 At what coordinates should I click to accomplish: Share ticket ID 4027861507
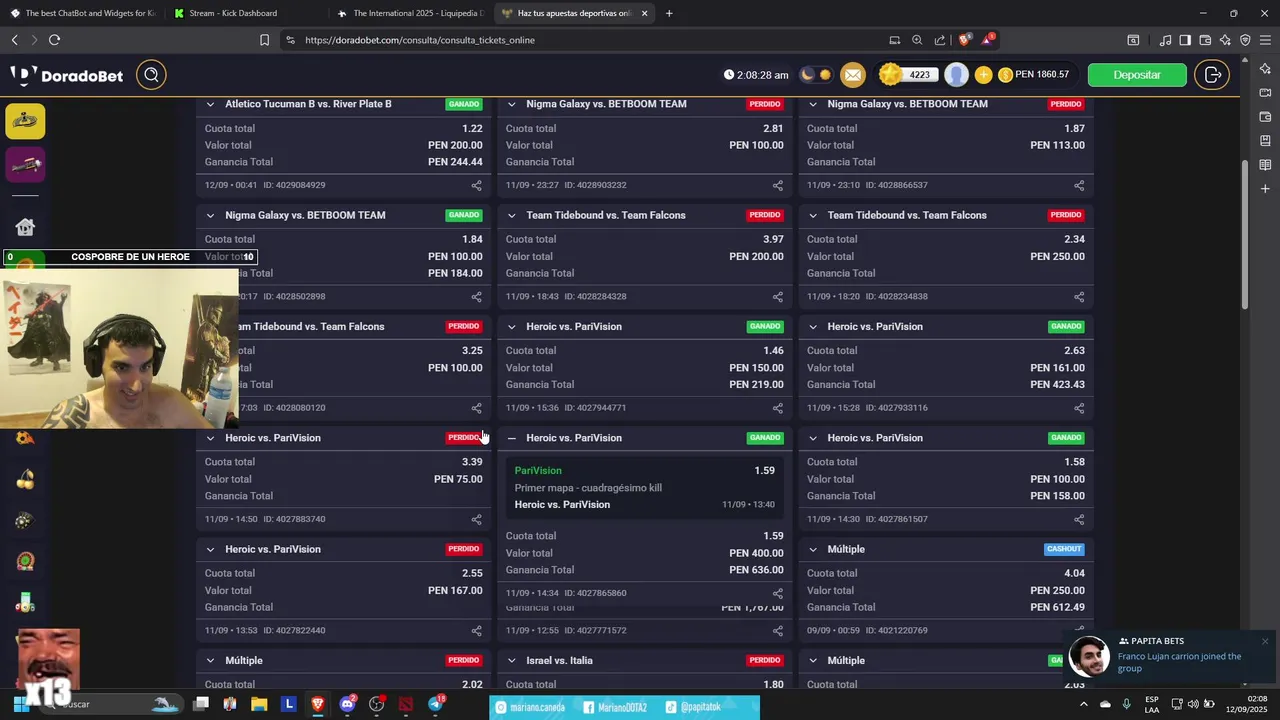pyautogui.click(x=1079, y=519)
